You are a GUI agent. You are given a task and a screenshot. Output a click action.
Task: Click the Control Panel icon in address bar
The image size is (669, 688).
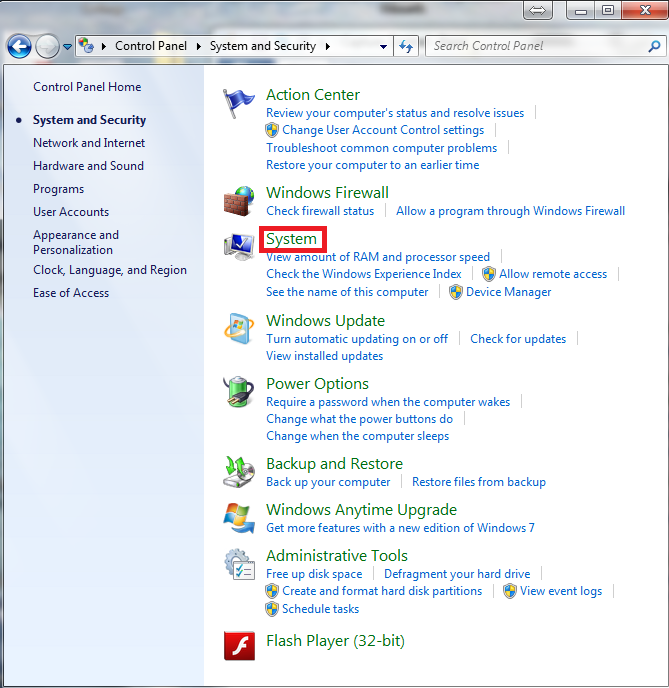click(86, 45)
